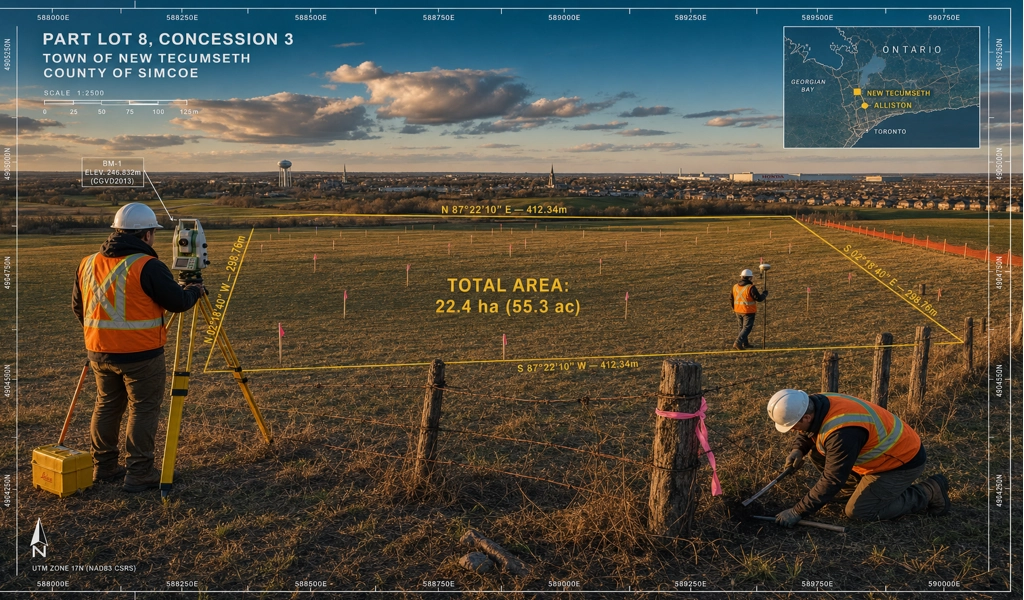Click the BM-1 benchmark elevation label box
1024x600 pixels.
pos(112,172)
